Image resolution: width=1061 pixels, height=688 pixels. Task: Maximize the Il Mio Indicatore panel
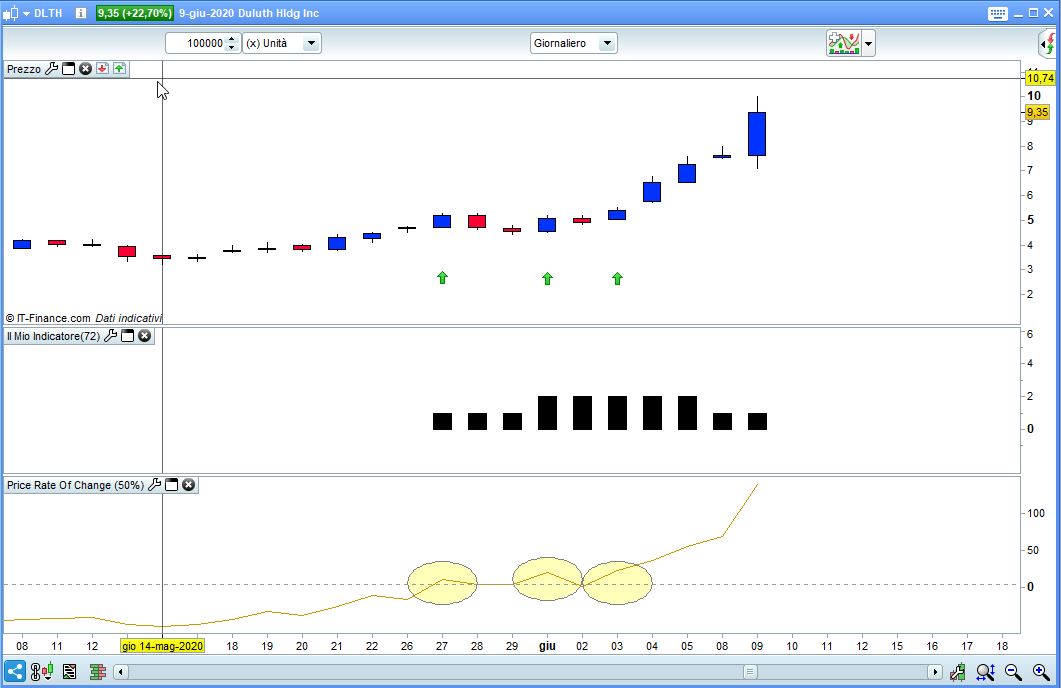click(x=127, y=336)
